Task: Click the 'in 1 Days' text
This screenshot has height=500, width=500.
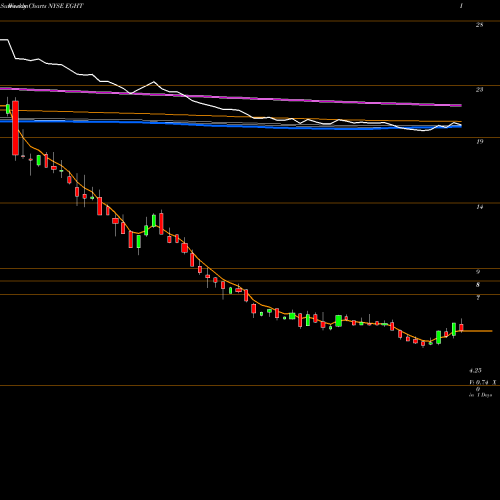Action: pyautogui.click(x=480, y=395)
